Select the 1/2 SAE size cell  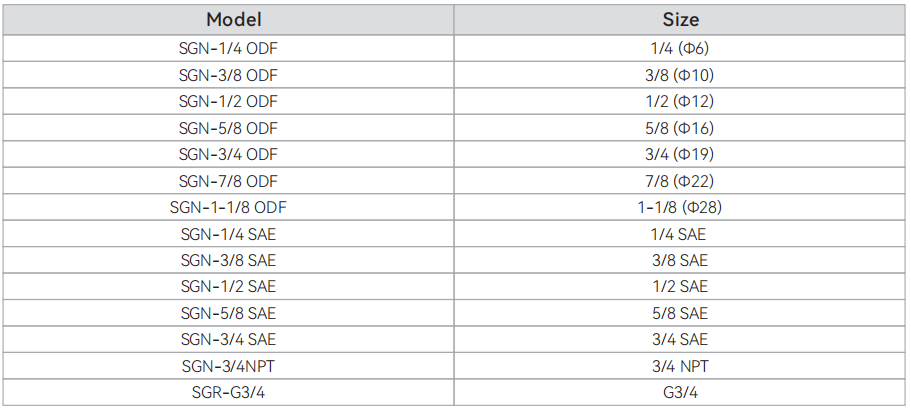680,287
